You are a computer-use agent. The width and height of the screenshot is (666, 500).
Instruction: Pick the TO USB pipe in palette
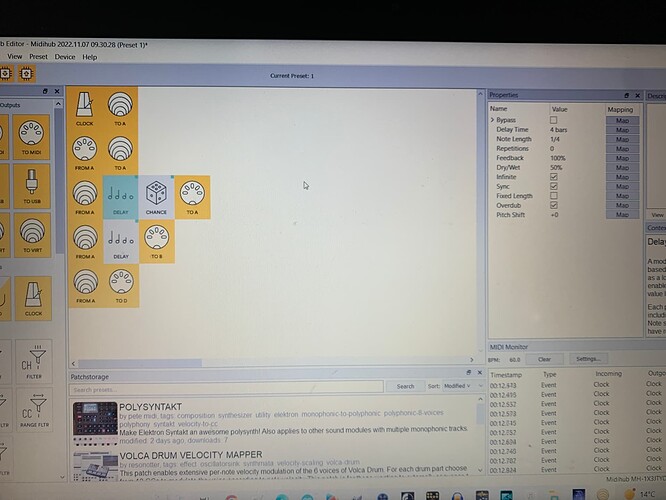(32, 186)
